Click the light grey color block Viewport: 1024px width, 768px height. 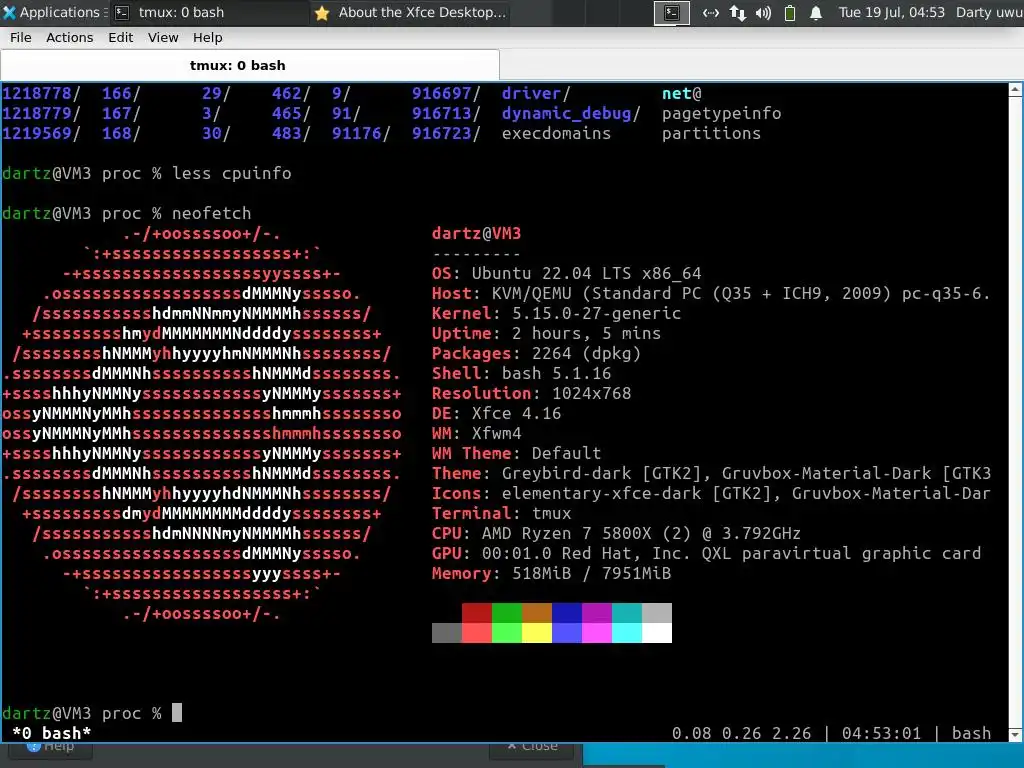(x=657, y=613)
